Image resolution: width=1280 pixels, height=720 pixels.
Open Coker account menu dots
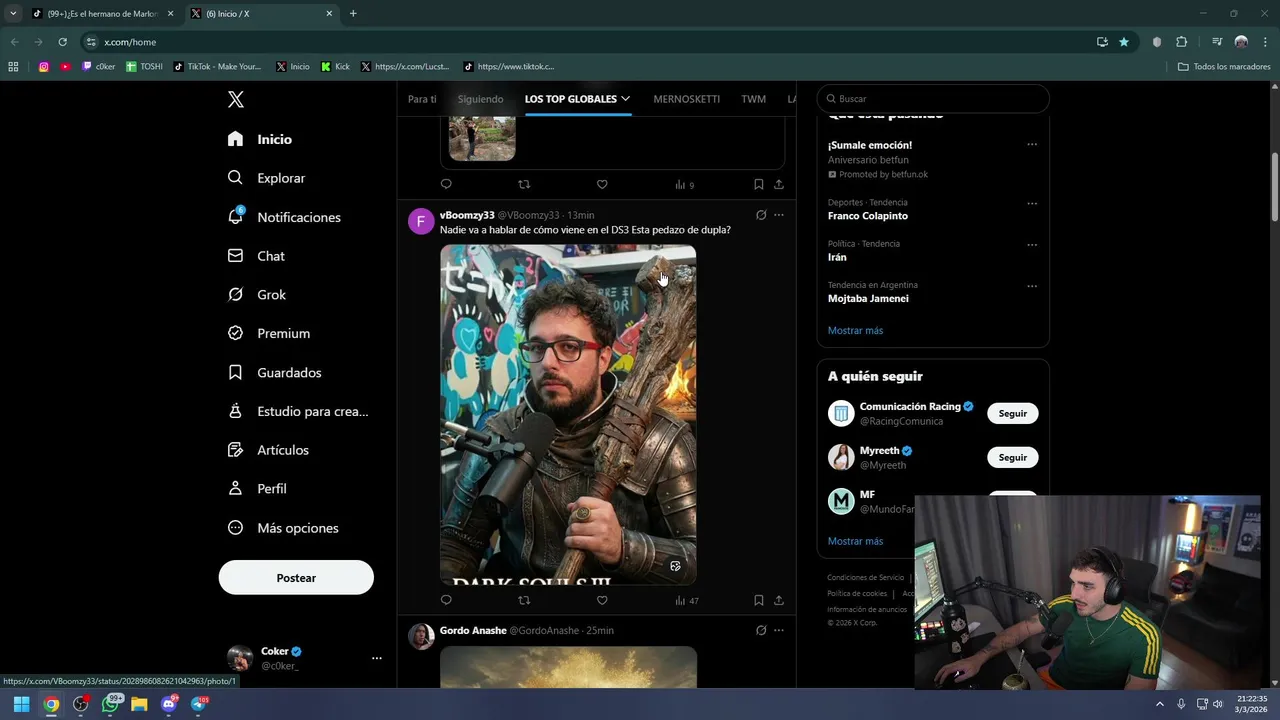pyautogui.click(x=377, y=658)
